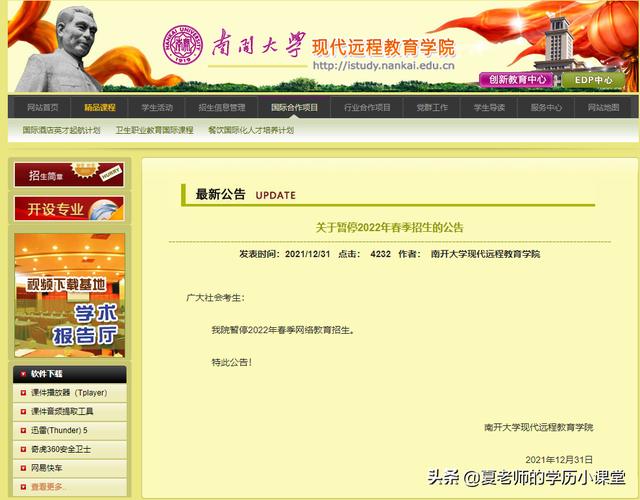The width and height of the screenshot is (640, 500).
Task: Click the 开设专业 red banner
Action: [69, 209]
